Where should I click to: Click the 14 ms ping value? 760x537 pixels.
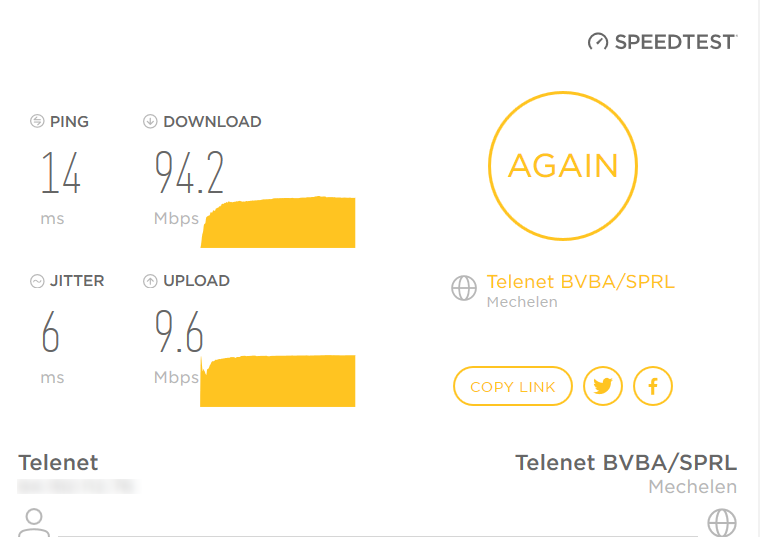coord(60,173)
